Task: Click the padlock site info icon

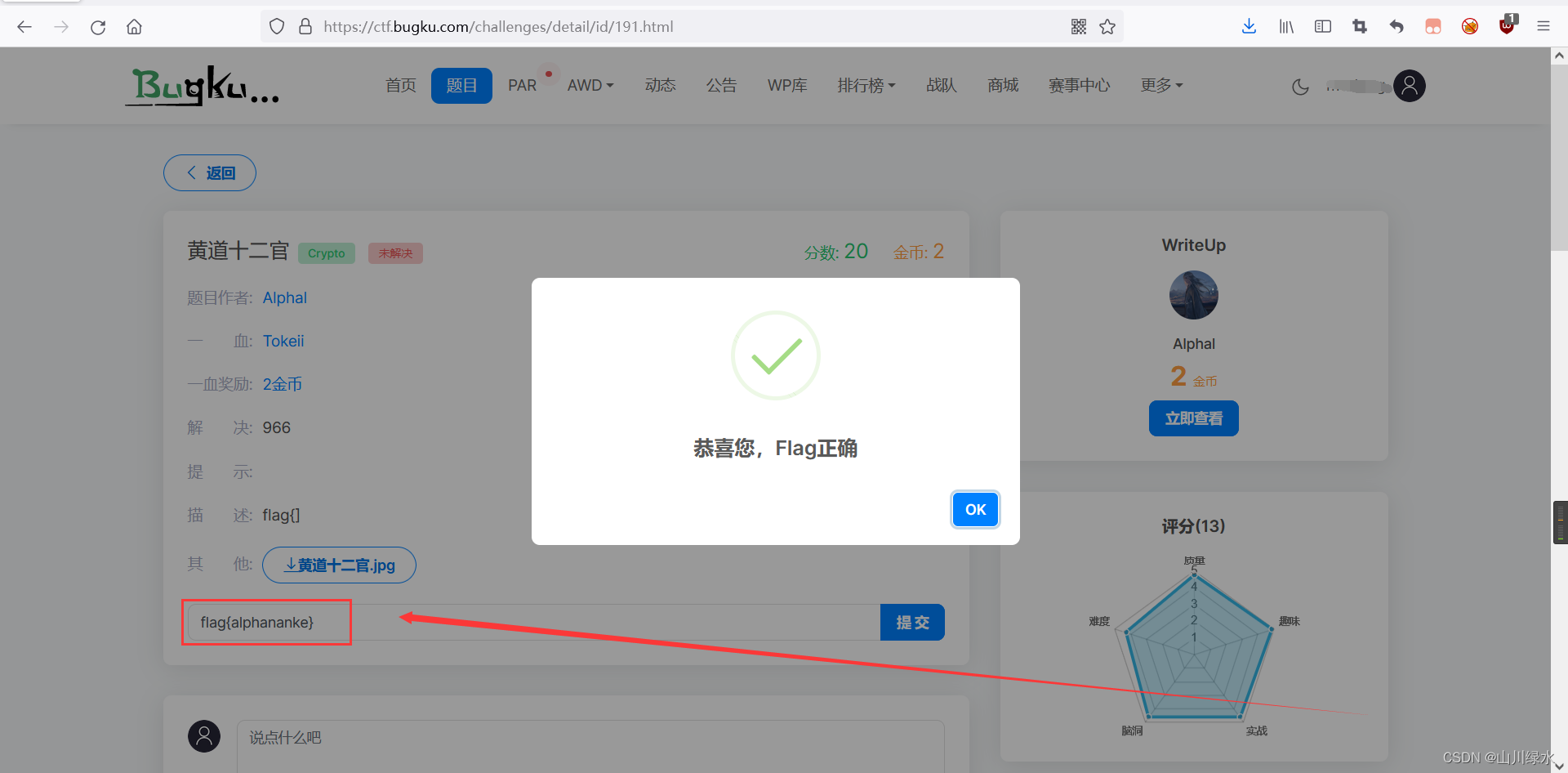Action: 305,27
